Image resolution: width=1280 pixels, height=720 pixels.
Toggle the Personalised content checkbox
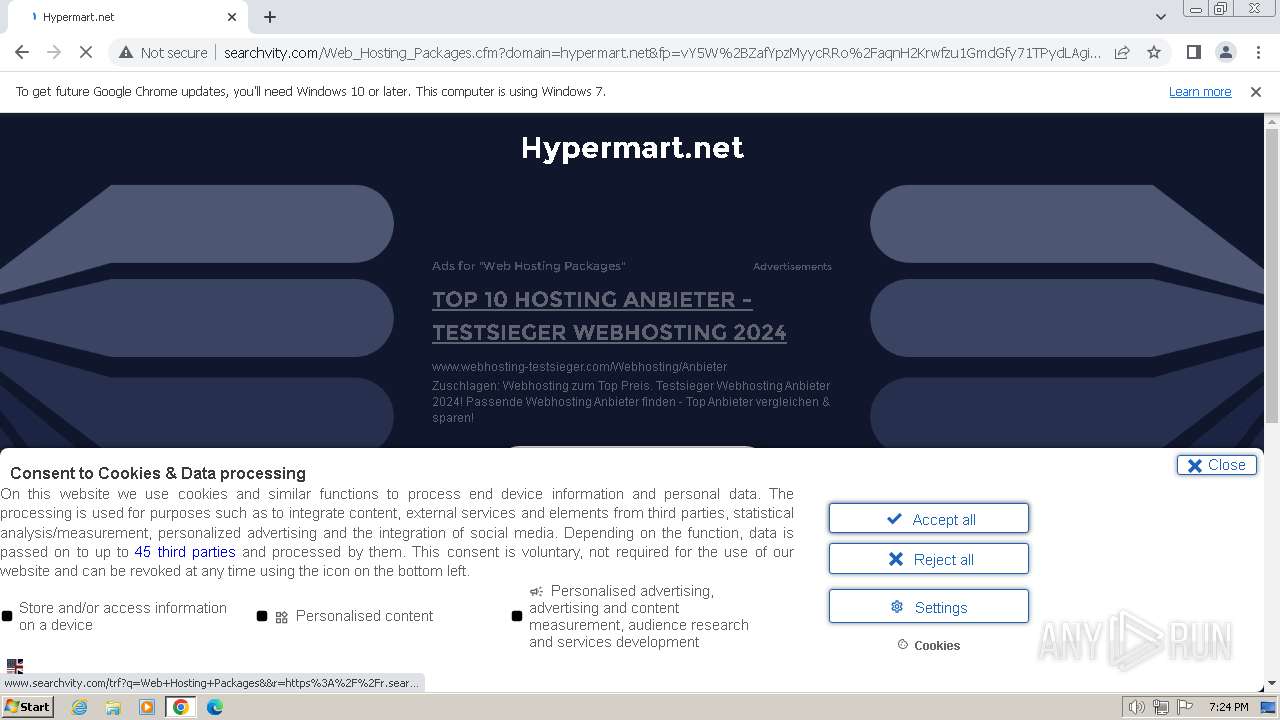point(262,616)
